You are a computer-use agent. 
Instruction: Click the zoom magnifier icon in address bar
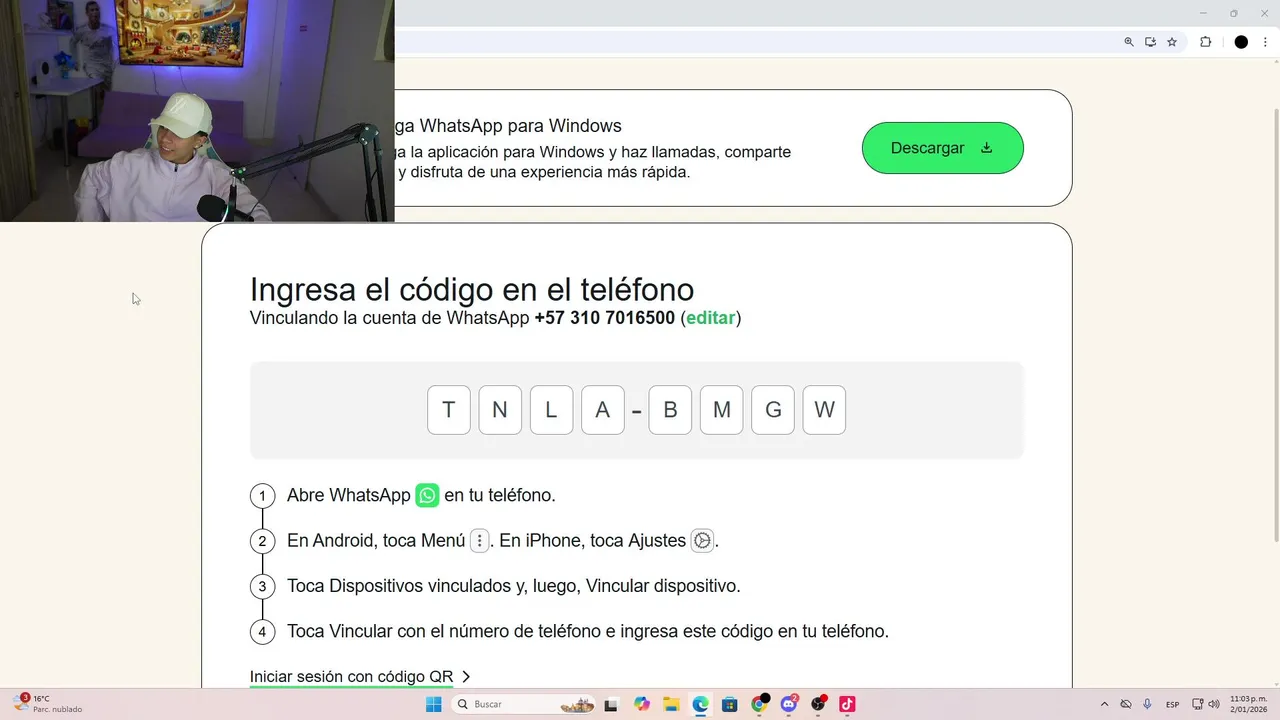[x=1129, y=42]
